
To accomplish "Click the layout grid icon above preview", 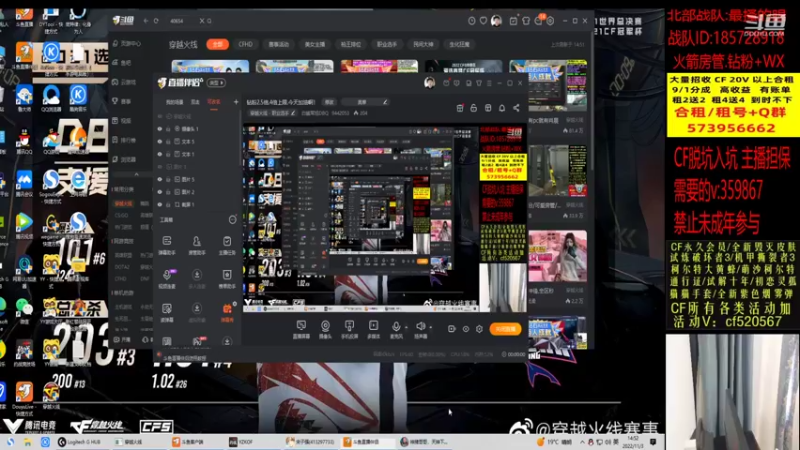I will pyautogui.click(x=488, y=108).
